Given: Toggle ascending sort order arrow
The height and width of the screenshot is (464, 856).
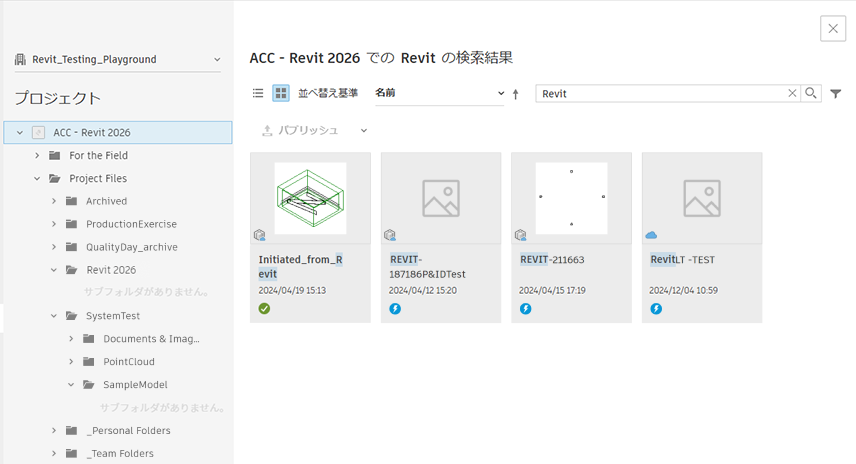Looking at the screenshot, I should [515, 94].
